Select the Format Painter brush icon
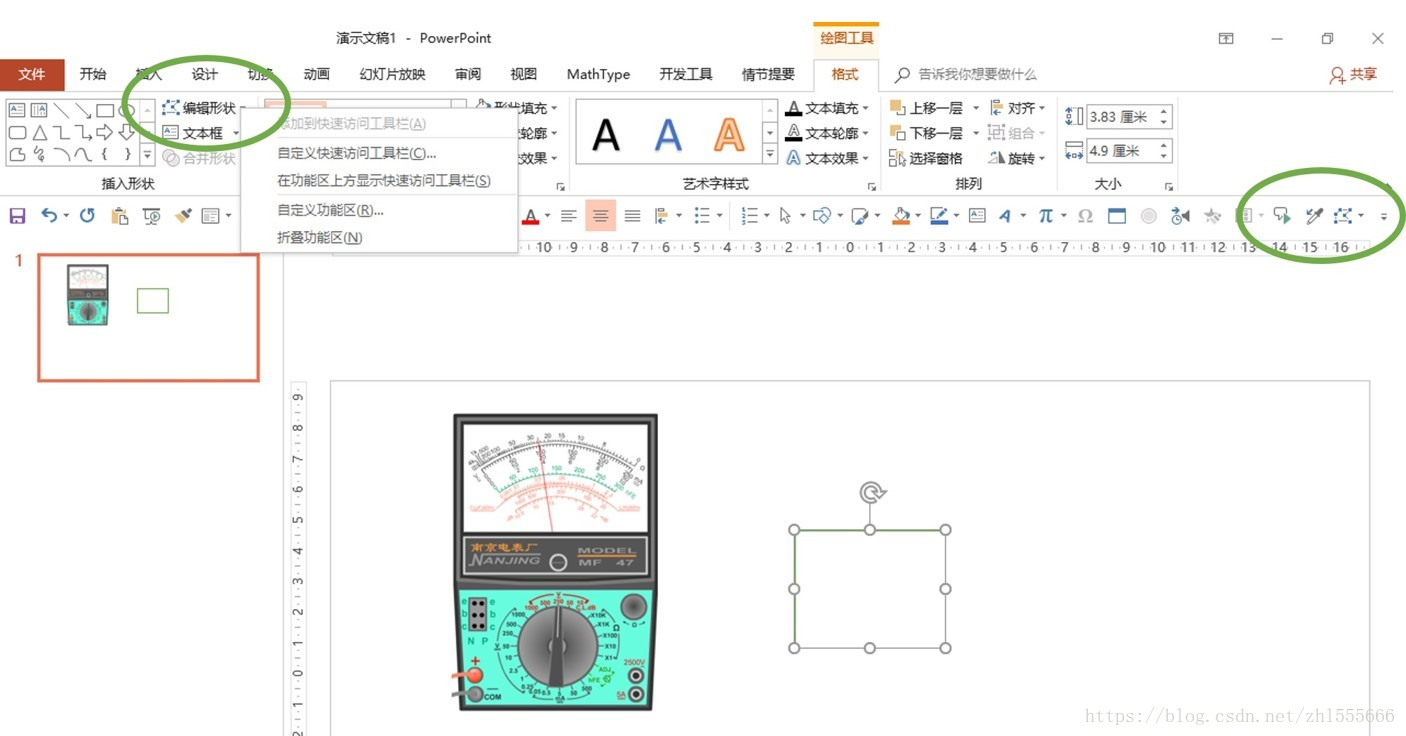Viewport: 1406px width, 736px height. (183, 215)
